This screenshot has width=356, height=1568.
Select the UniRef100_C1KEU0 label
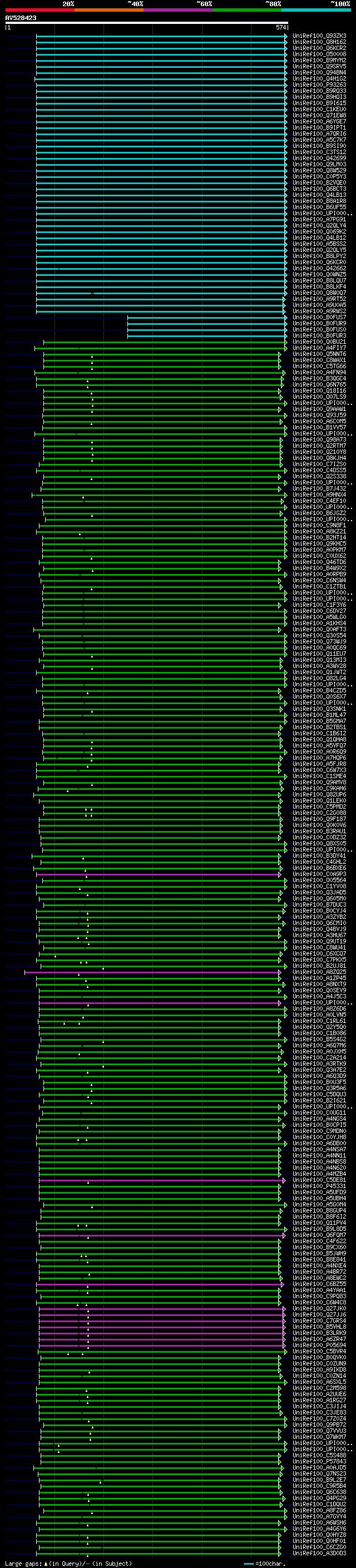point(319,110)
